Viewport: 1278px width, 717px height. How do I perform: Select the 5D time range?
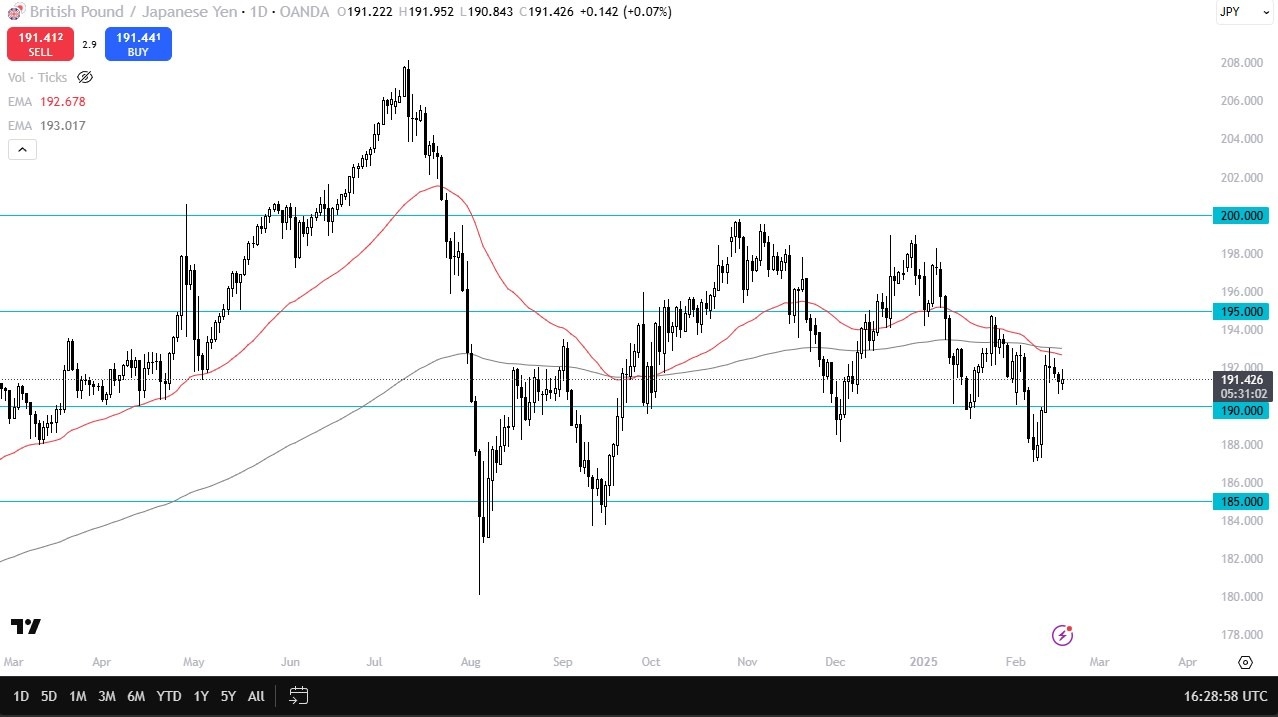click(49, 696)
